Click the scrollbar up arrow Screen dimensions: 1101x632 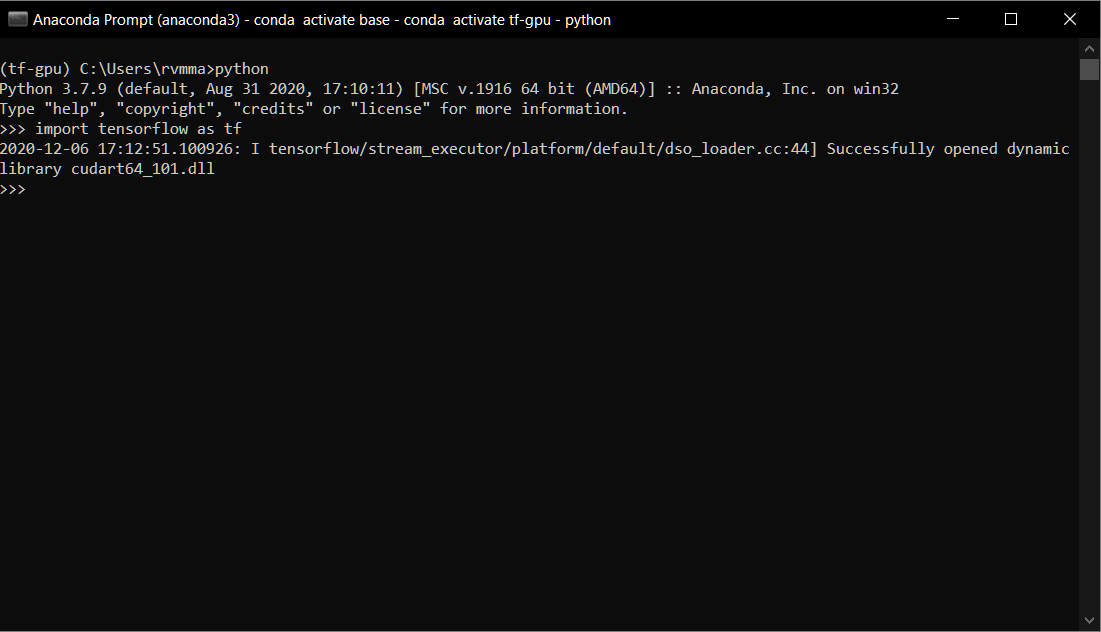1089,47
